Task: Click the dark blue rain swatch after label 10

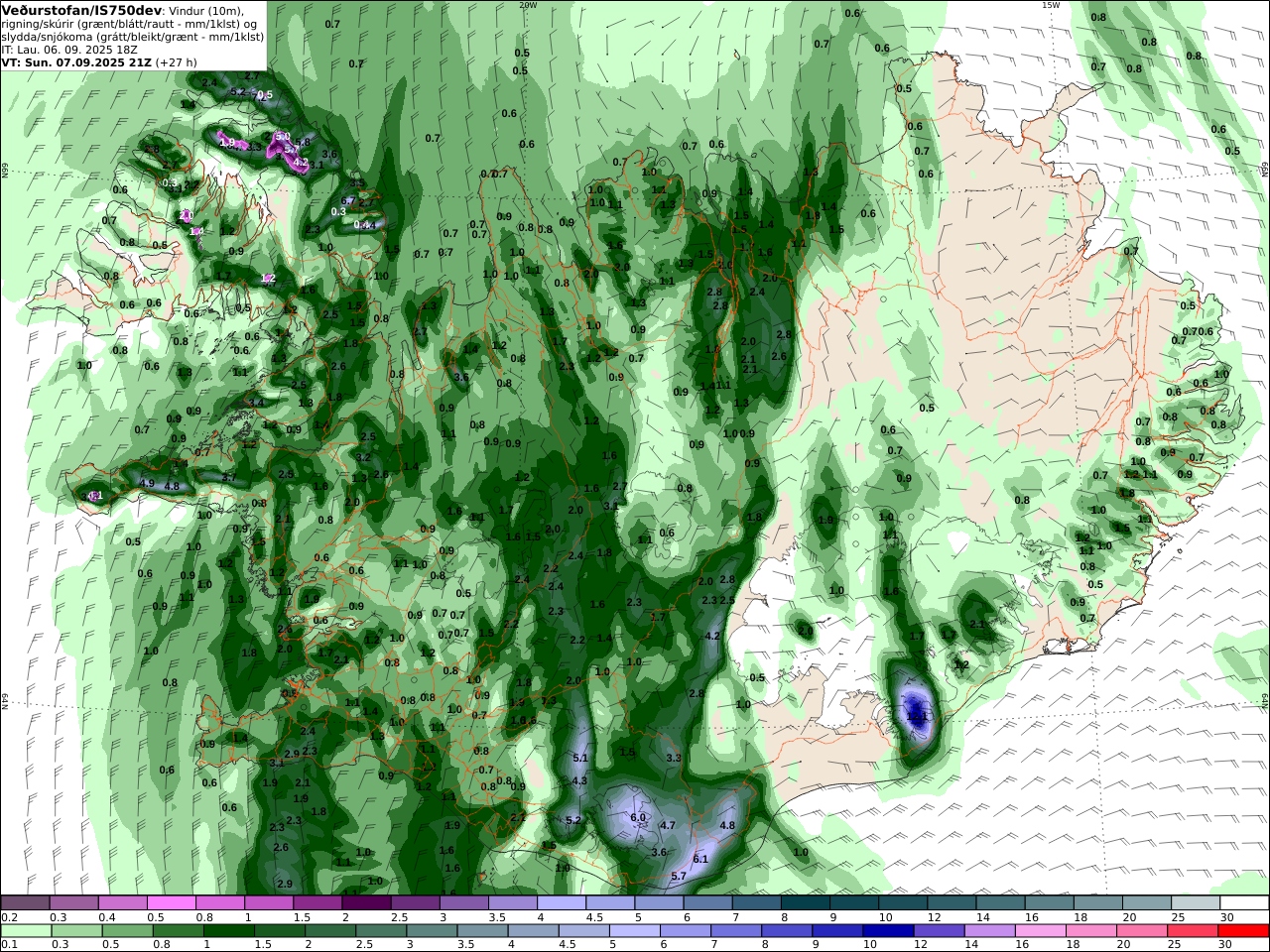Action: 886,931
